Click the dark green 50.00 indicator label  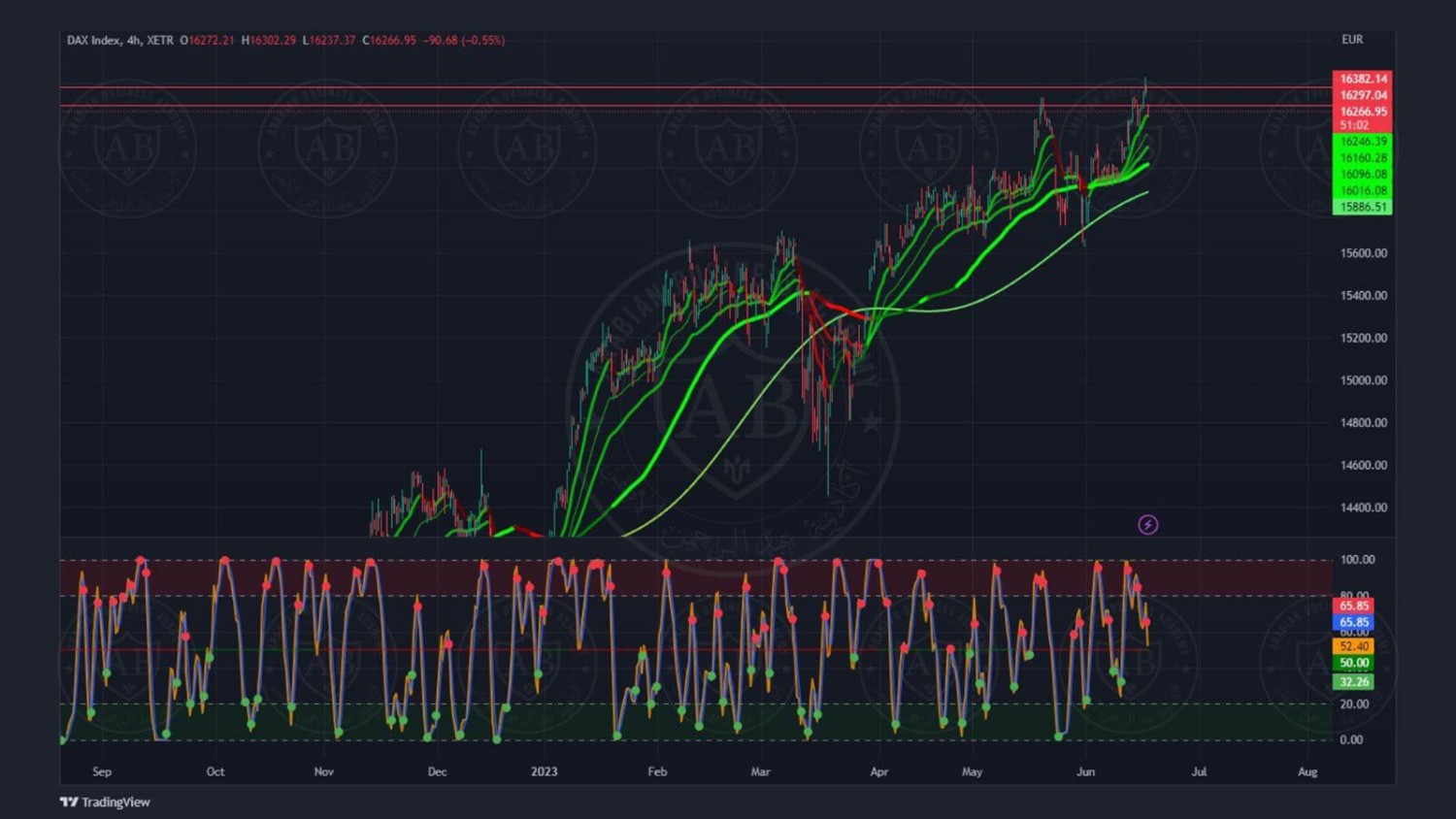(x=1354, y=663)
